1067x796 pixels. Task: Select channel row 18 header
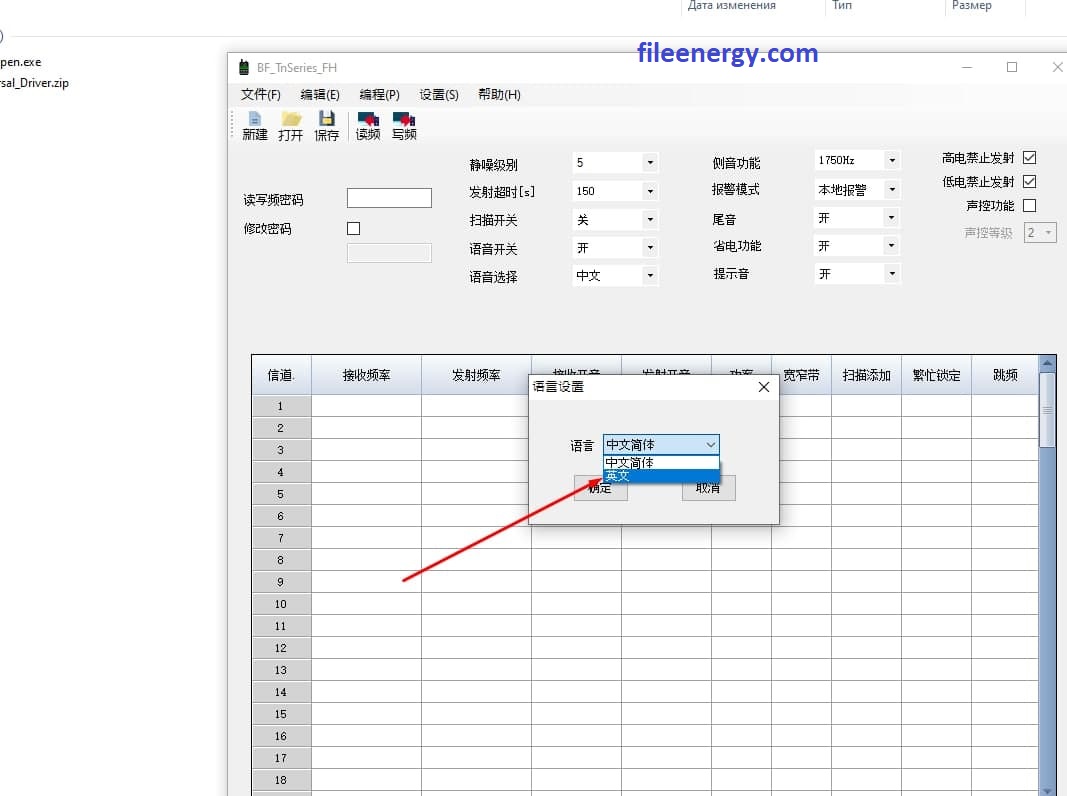(x=281, y=780)
